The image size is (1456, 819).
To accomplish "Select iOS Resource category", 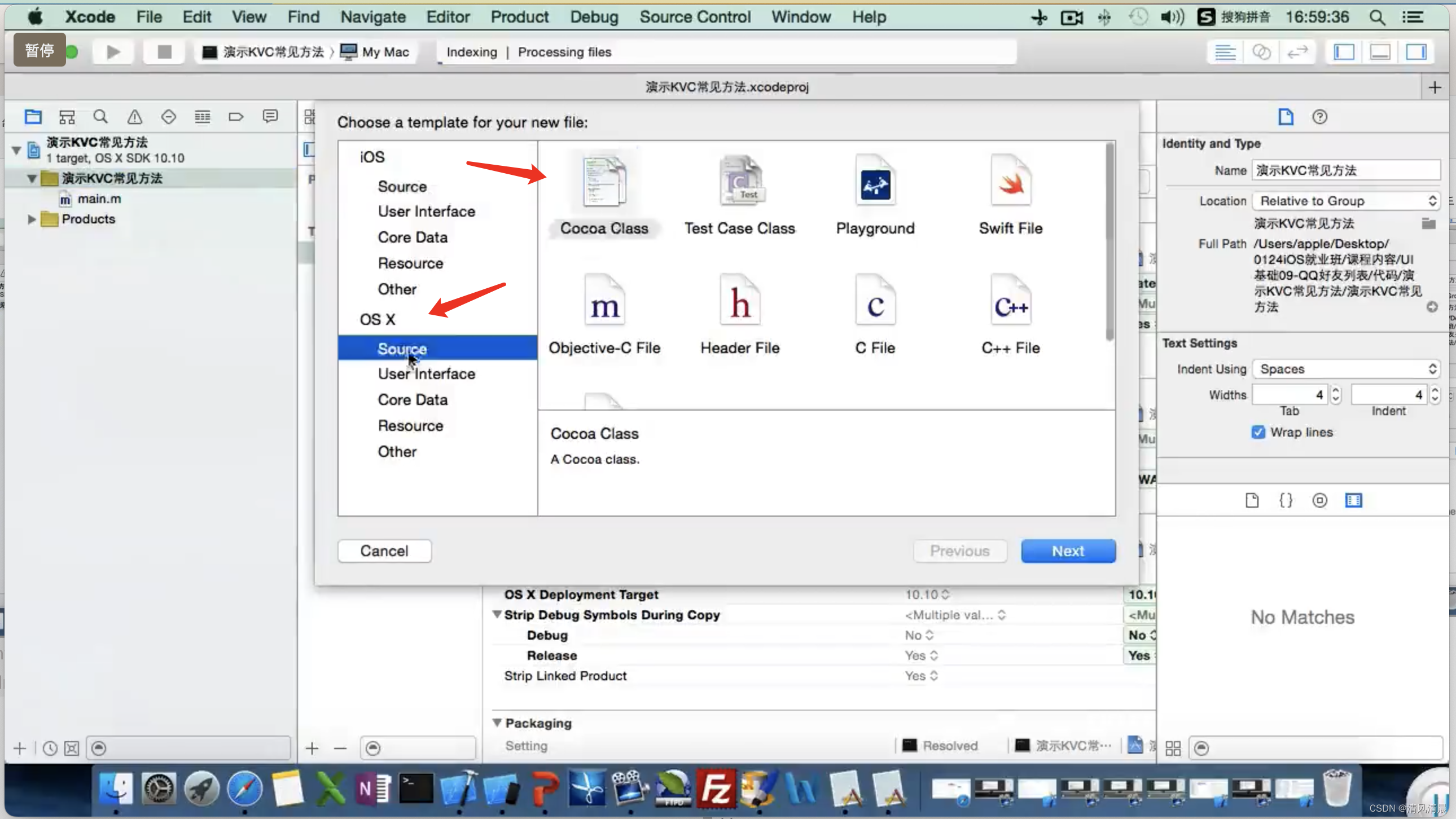I will [410, 263].
